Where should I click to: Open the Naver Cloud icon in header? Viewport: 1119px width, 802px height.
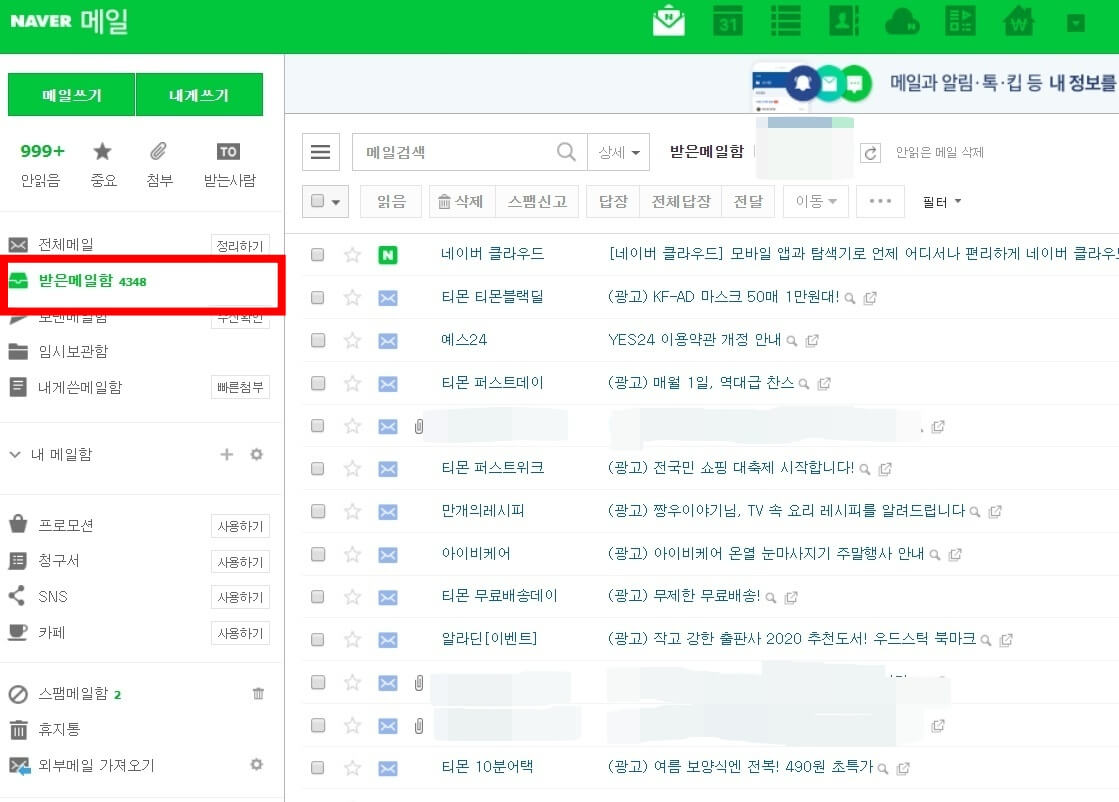pos(902,22)
